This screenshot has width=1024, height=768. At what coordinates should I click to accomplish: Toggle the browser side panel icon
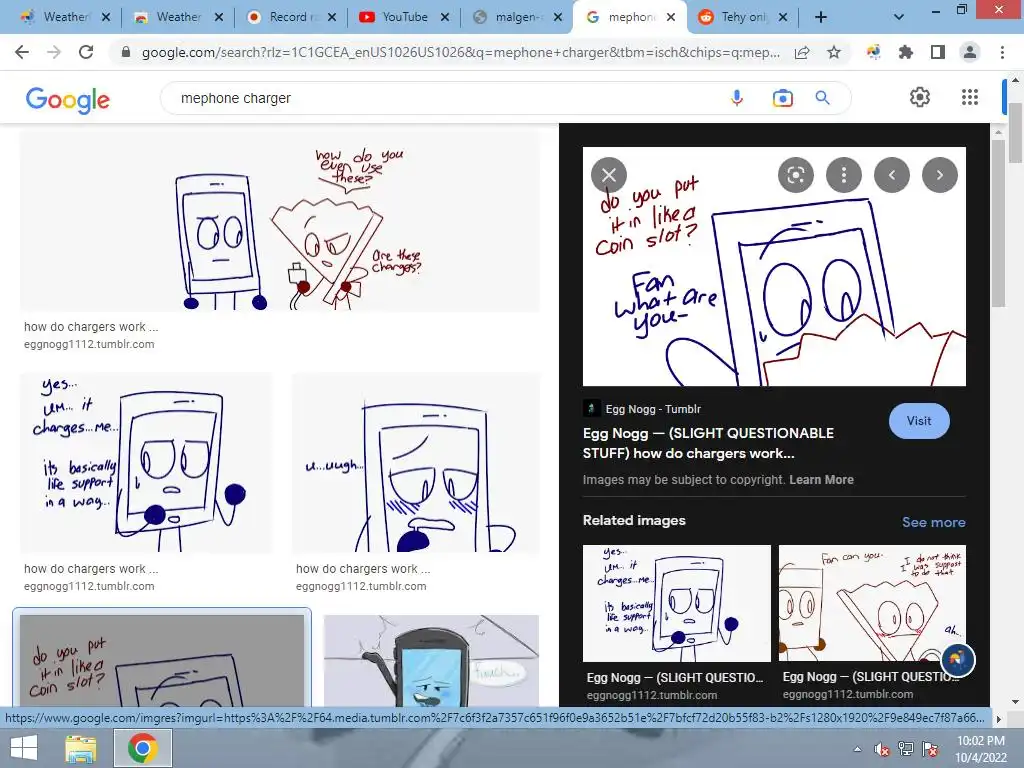pos(938,52)
